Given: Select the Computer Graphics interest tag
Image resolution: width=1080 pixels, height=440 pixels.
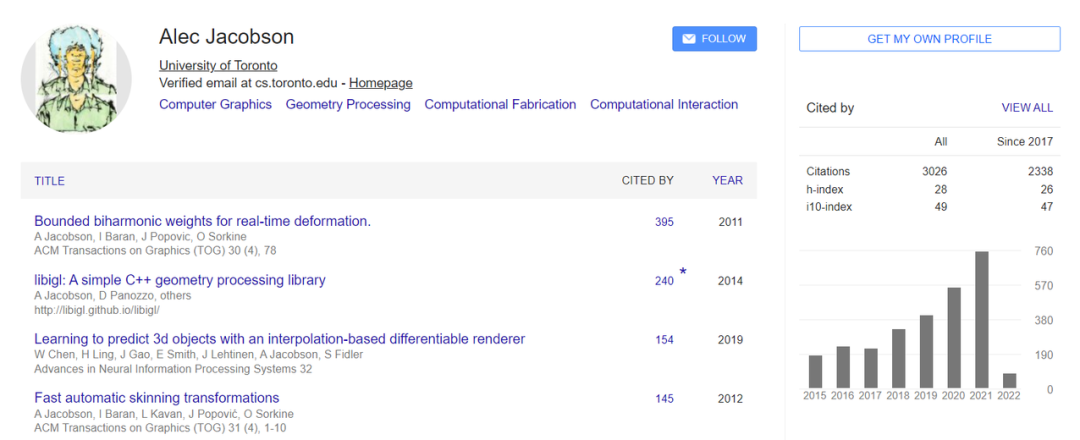Looking at the screenshot, I should pos(215,104).
